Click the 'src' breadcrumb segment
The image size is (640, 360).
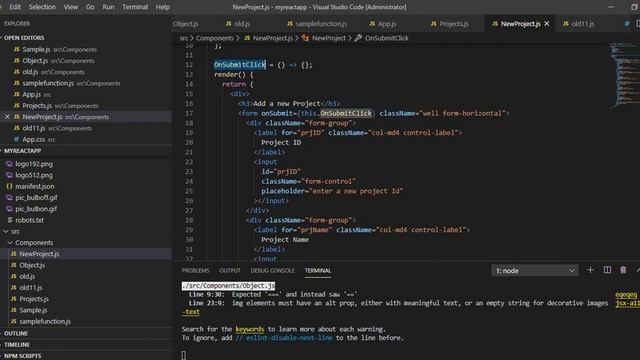pyautogui.click(x=184, y=38)
